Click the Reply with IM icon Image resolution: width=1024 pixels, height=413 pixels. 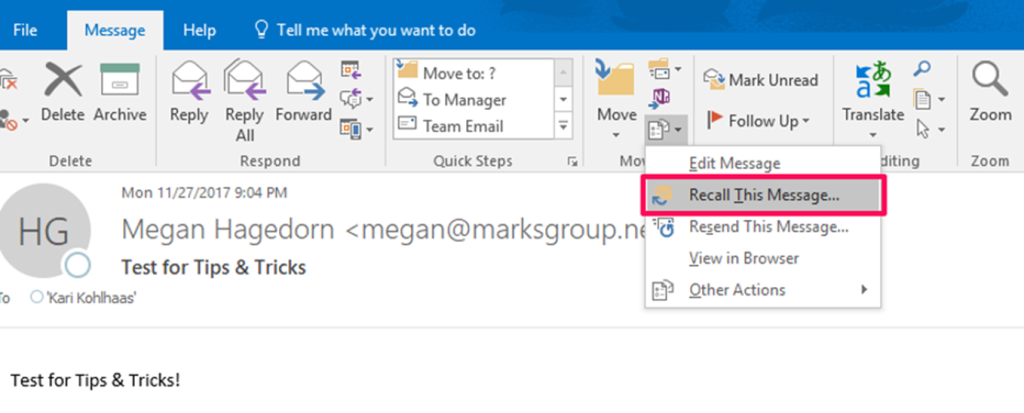[351, 98]
